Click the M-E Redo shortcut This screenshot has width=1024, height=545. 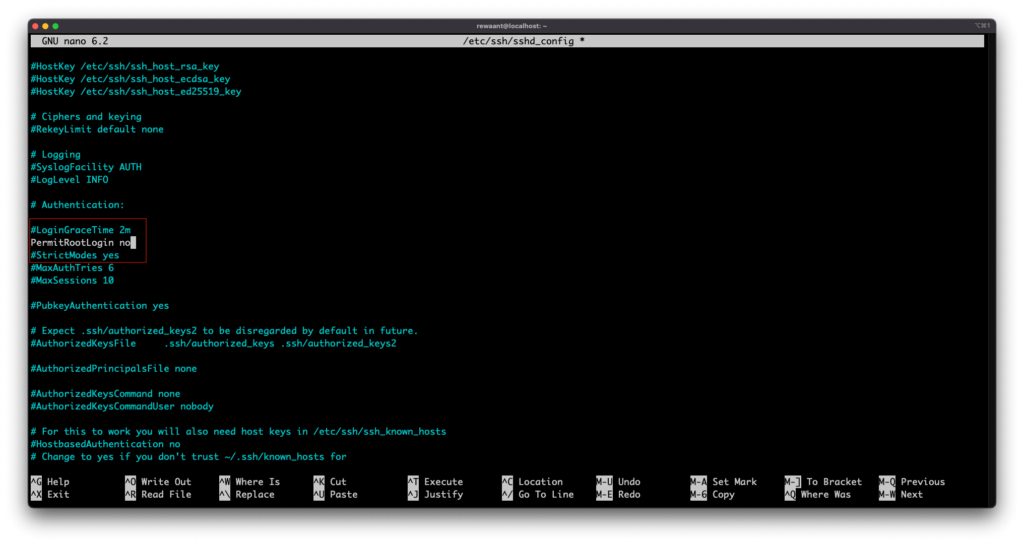[618, 494]
